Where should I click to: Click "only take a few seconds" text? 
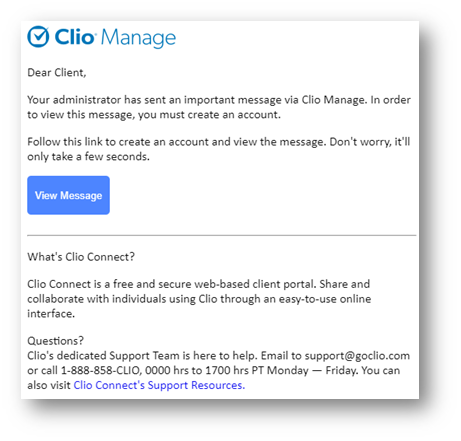[x=88, y=157]
